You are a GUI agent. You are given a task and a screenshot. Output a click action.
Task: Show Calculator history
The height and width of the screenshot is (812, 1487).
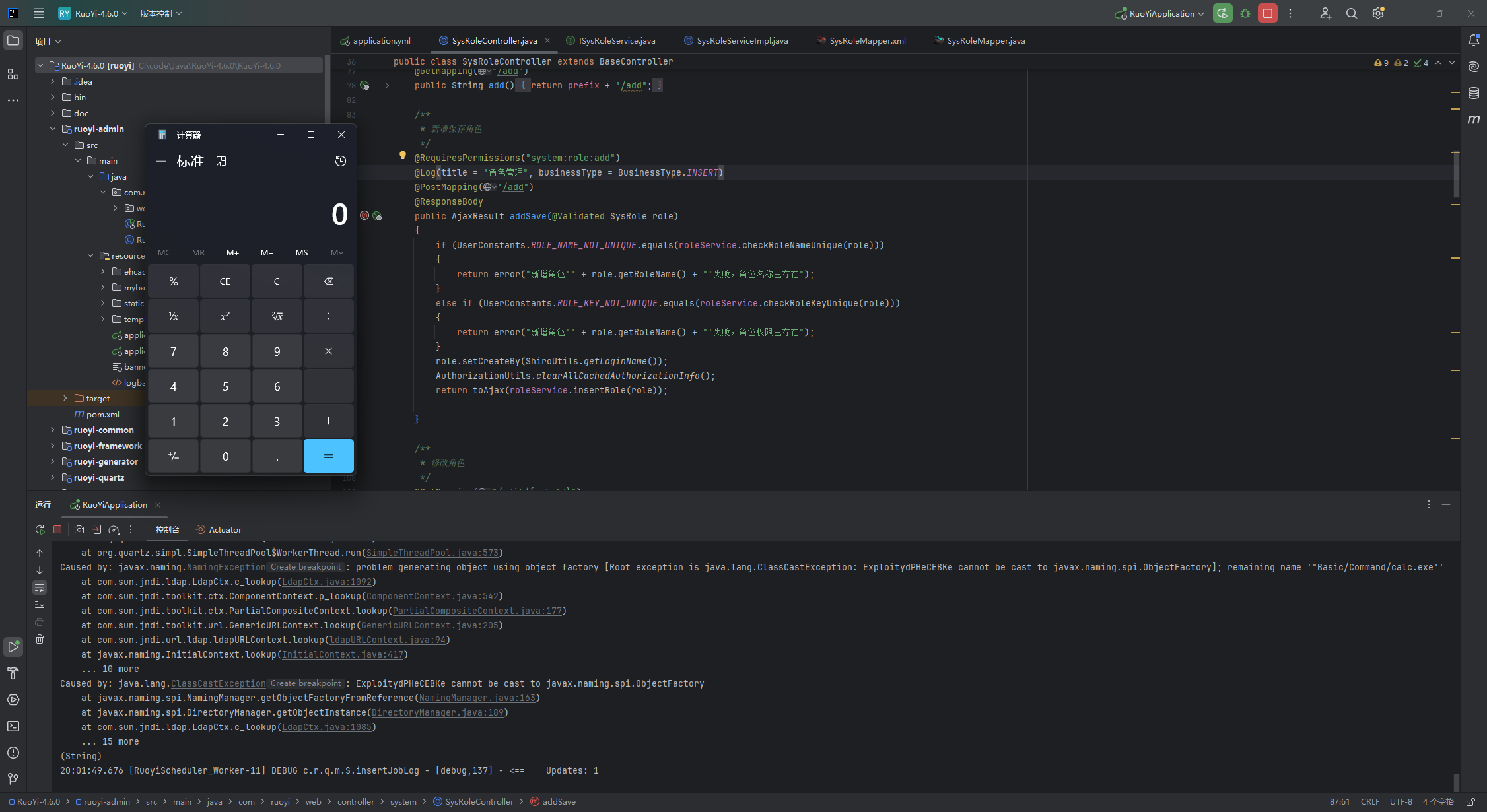click(x=341, y=161)
